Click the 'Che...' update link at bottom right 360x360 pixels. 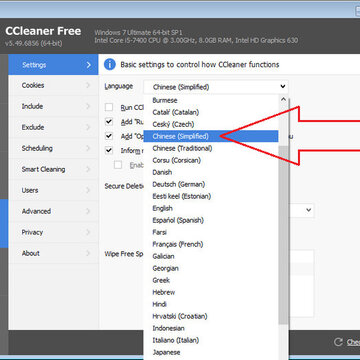(x=353, y=342)
